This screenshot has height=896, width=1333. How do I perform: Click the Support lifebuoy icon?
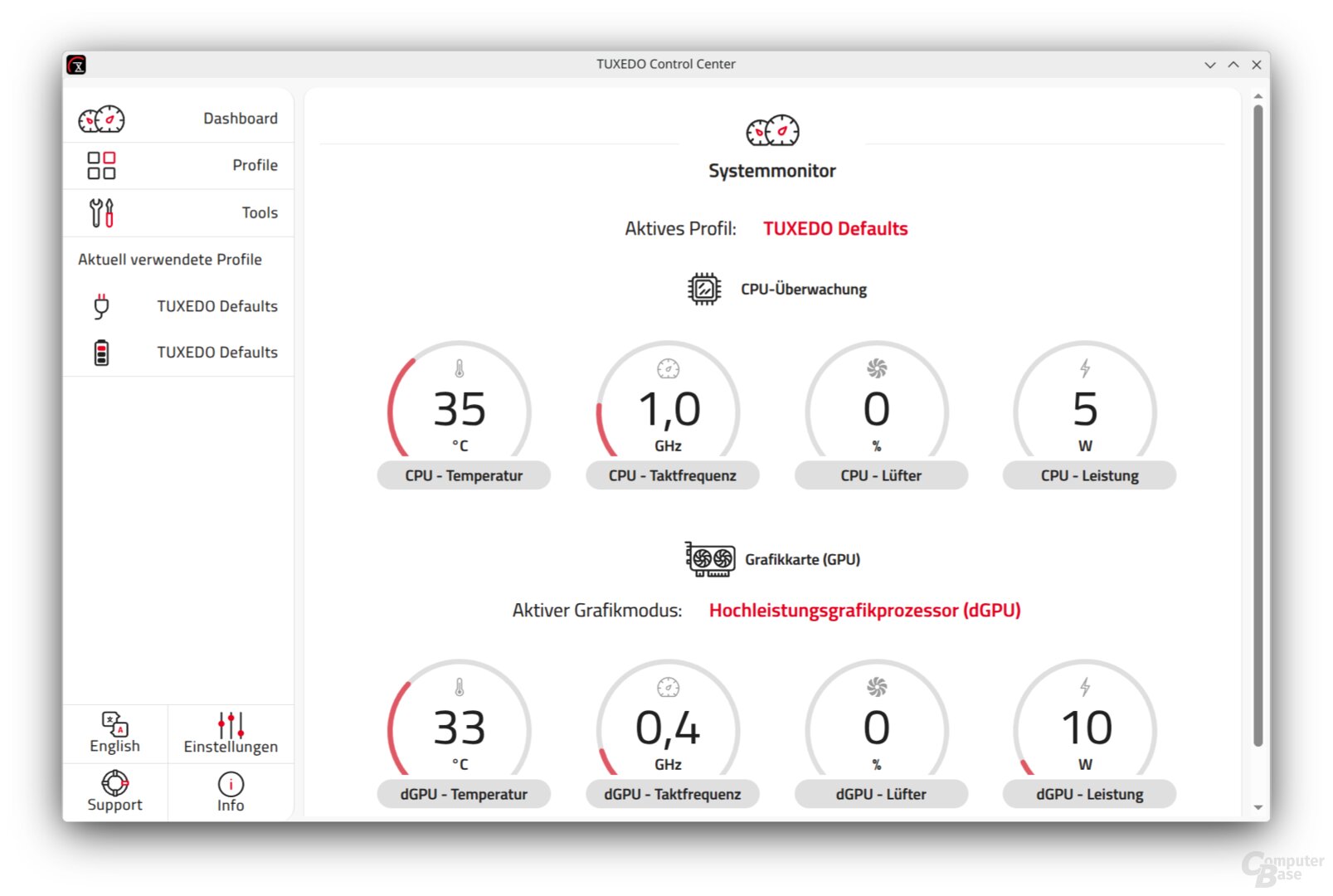tap(114, 782)
